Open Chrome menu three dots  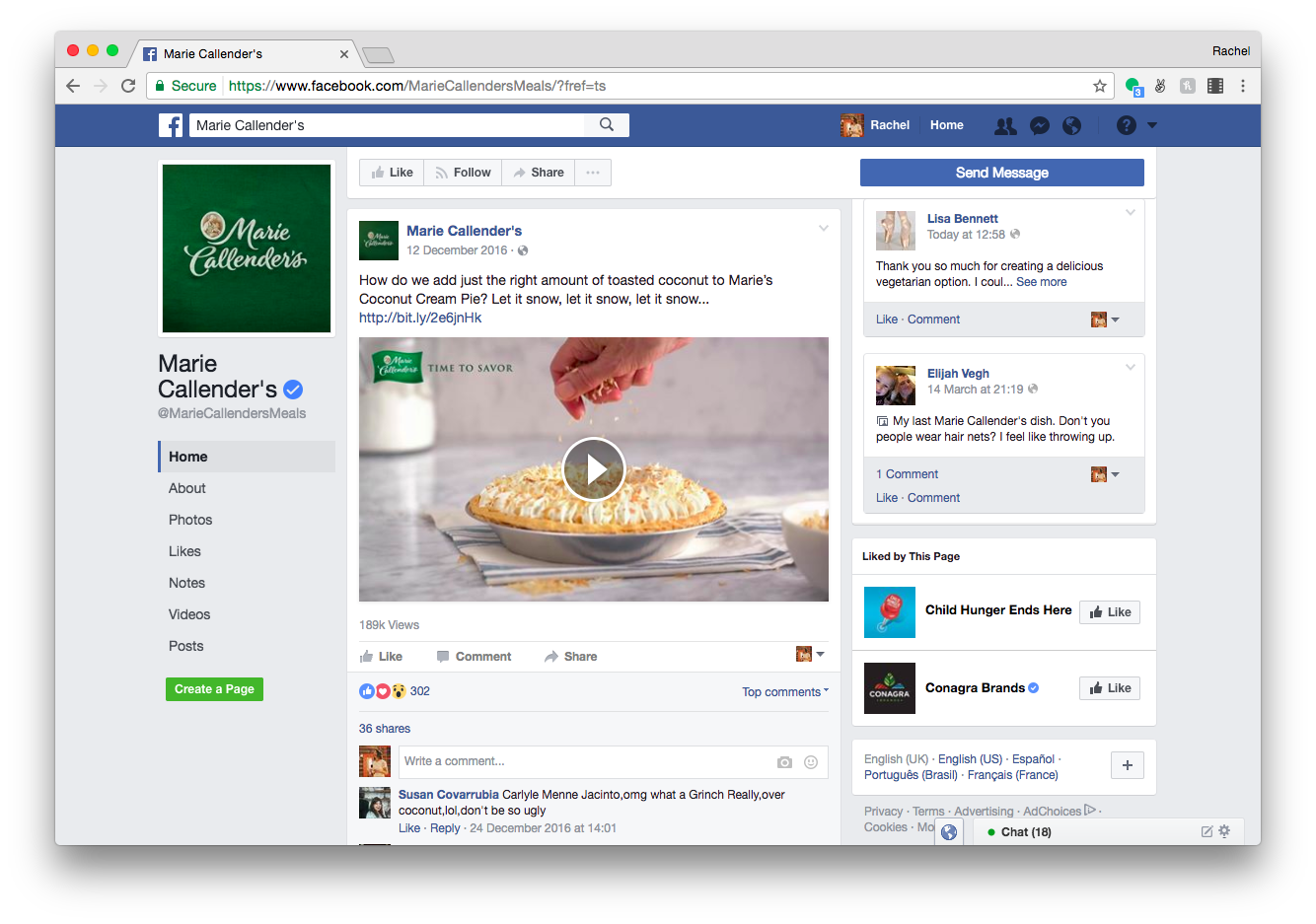point(1243,86)
